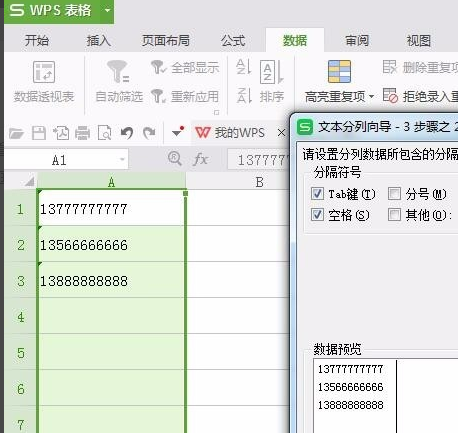This screenshot has width=458, height=433.
Task: Select the sort descending Z-A icon
Action: coord(243,96)
